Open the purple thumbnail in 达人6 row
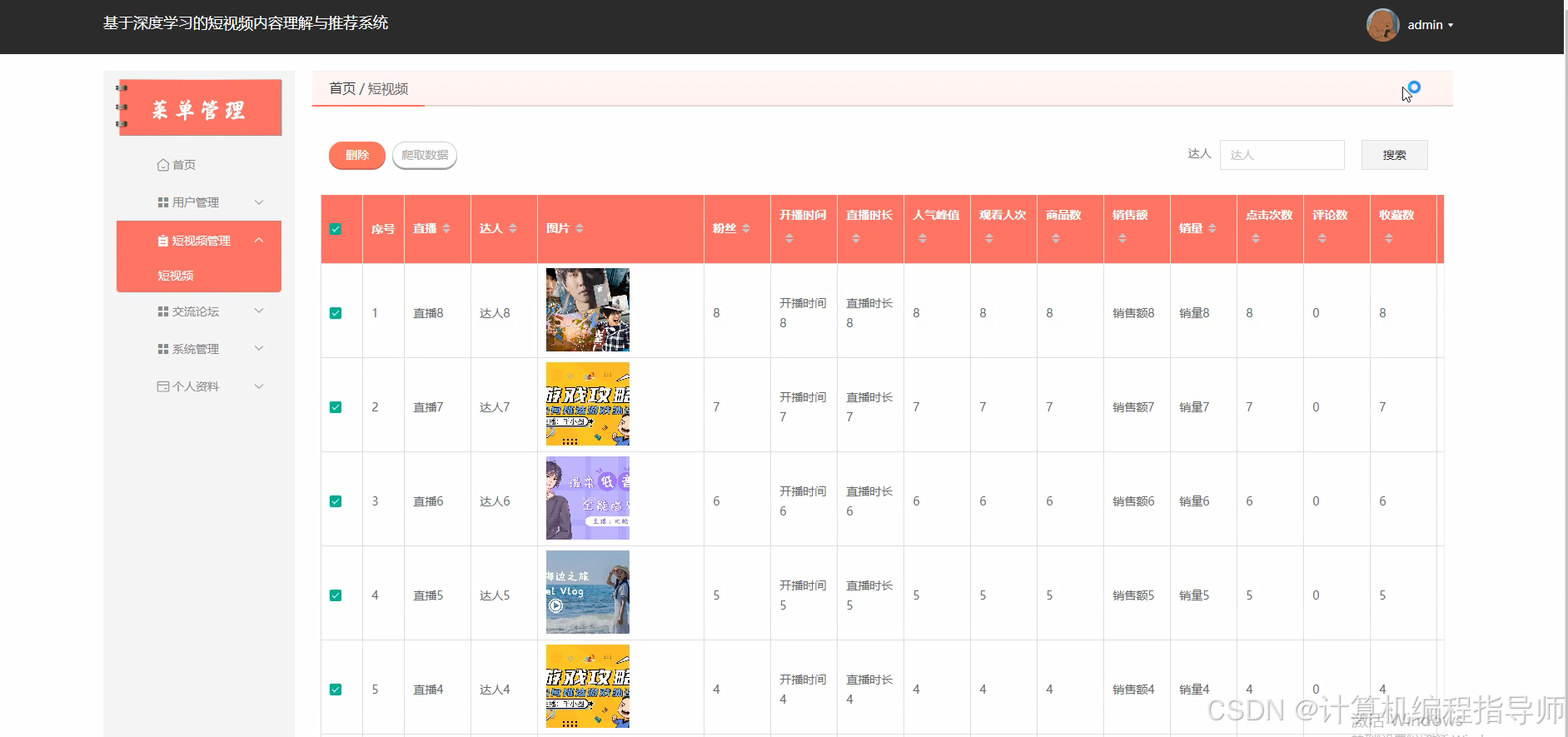 click(x=588, y=498)
